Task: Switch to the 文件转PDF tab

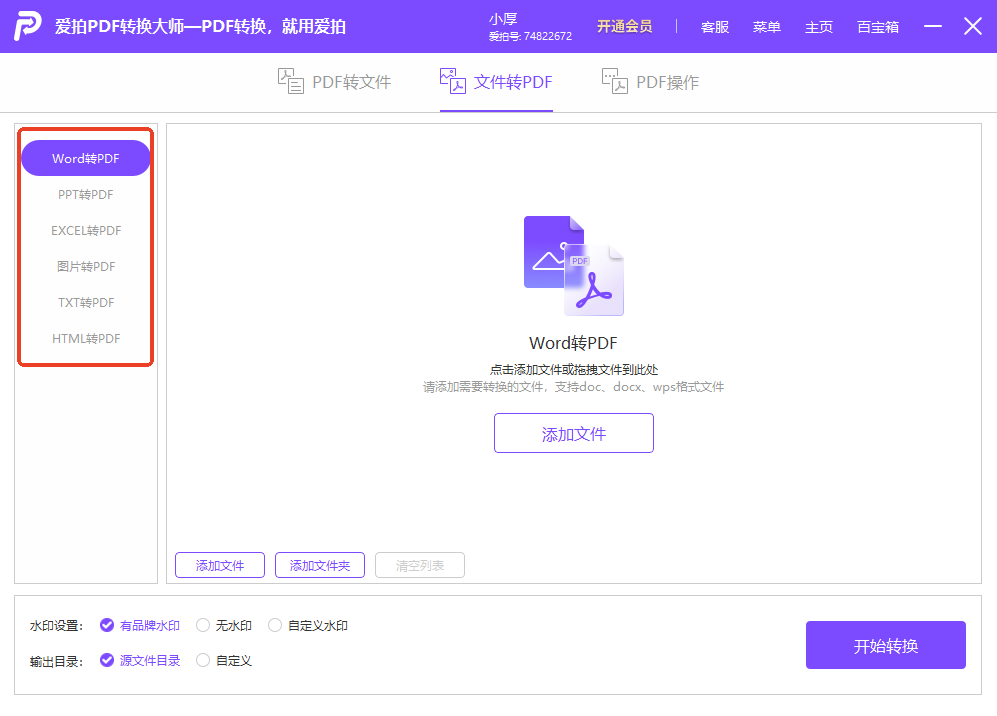Action: [497, 82]
